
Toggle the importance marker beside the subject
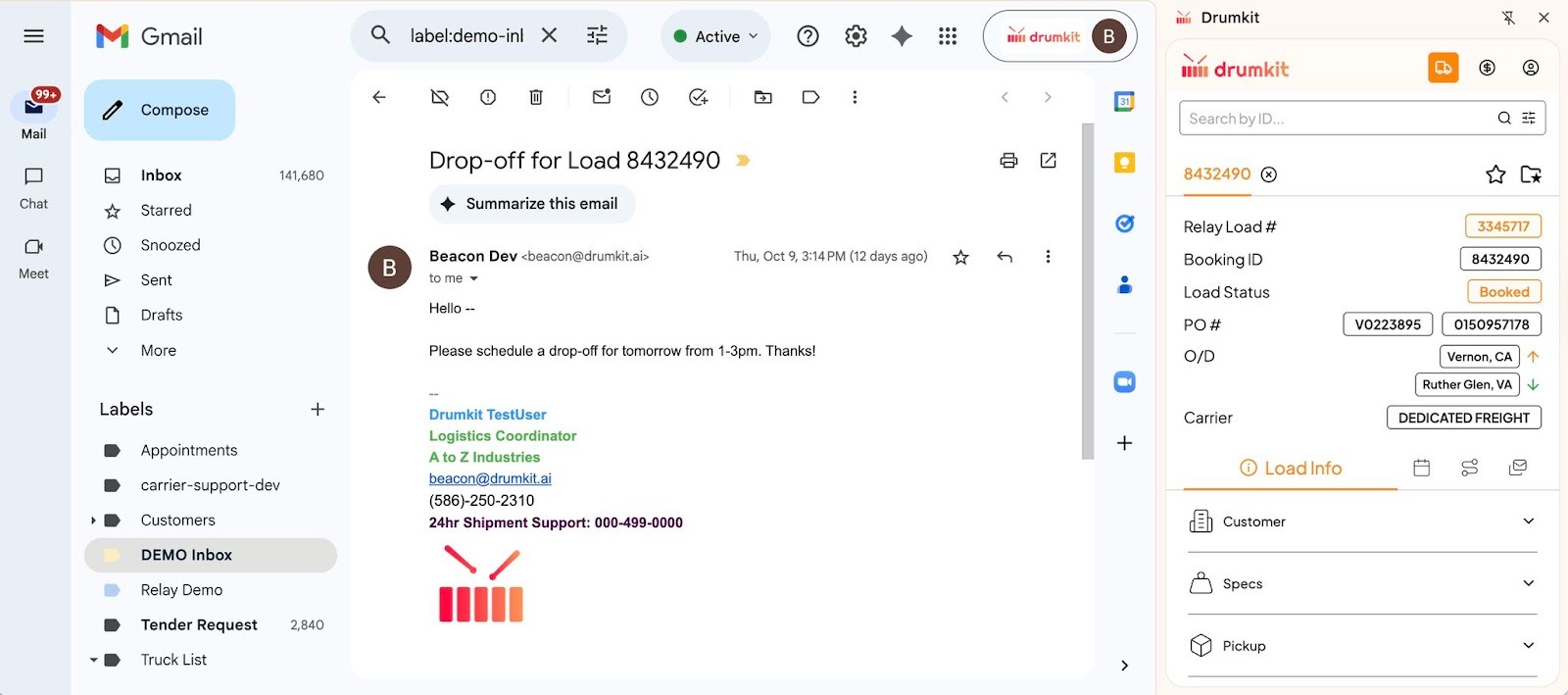743,161
